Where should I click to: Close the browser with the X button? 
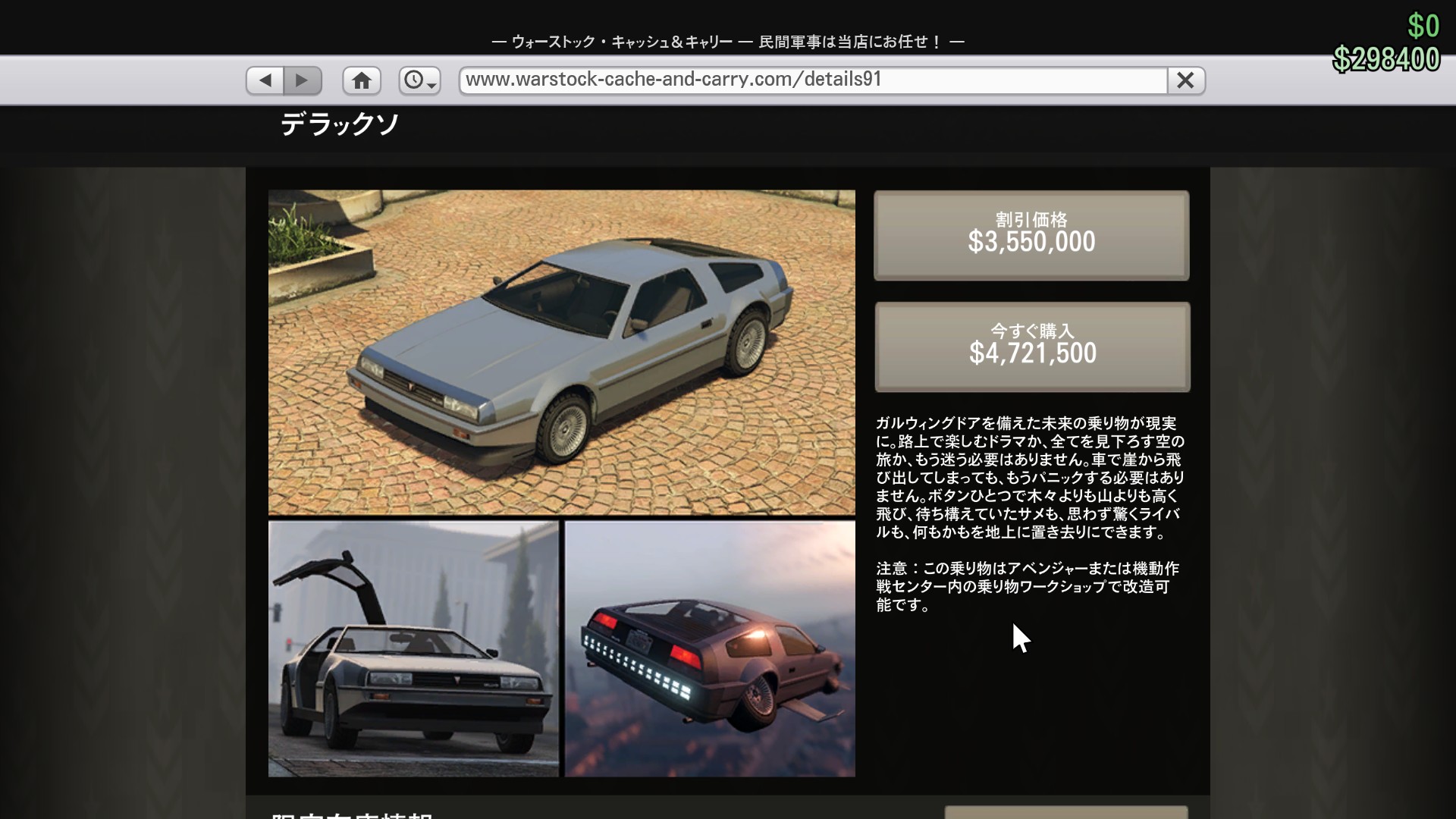[1185, 80]
